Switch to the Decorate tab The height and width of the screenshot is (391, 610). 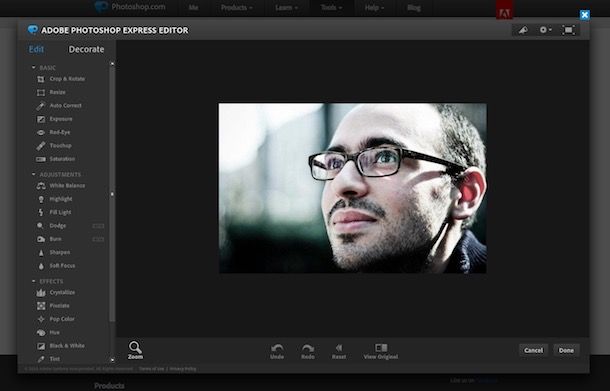coord(86,49)
